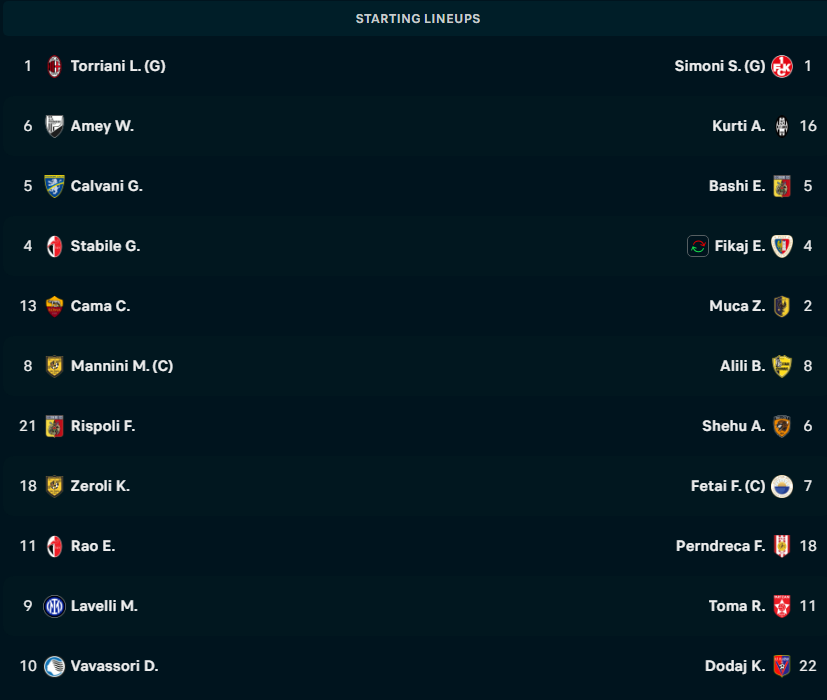This screenshot has width=827, height=700.
Task: Open the club crest beside Calvani G.
Action: (x=54, y=186)
